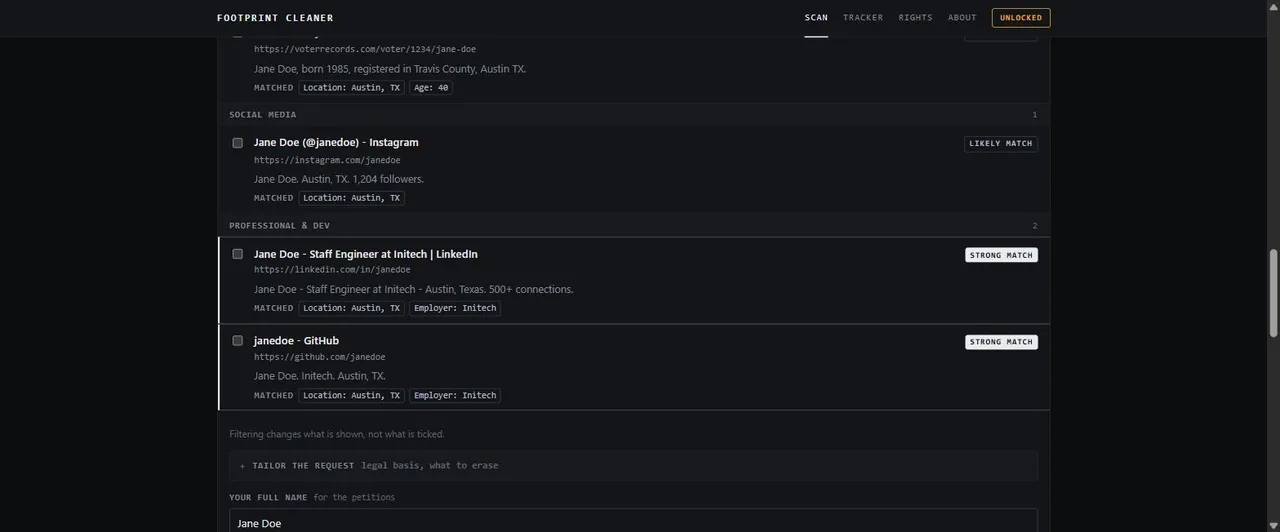Click the Location tag on voter record
Viewport: 1280px width, 532px height.
pyautogui.click(x=351, y=88)
